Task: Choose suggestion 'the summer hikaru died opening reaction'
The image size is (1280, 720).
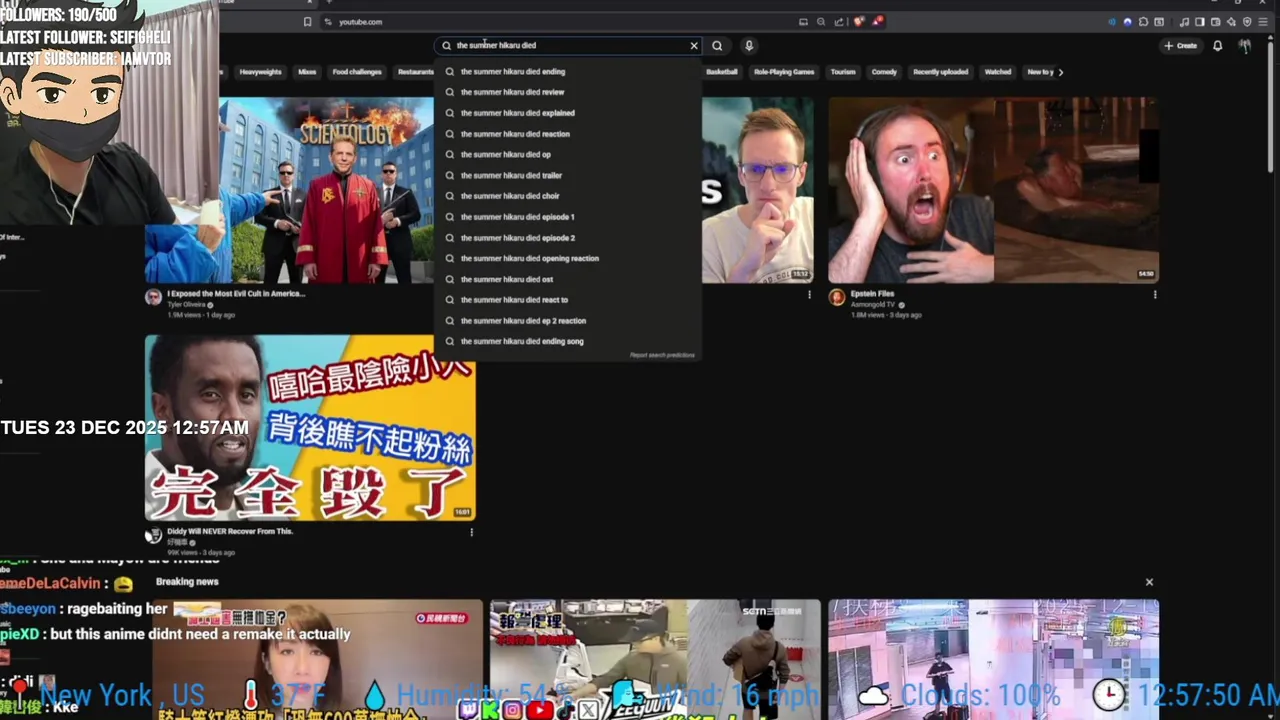Action: [x=567, y=258]
